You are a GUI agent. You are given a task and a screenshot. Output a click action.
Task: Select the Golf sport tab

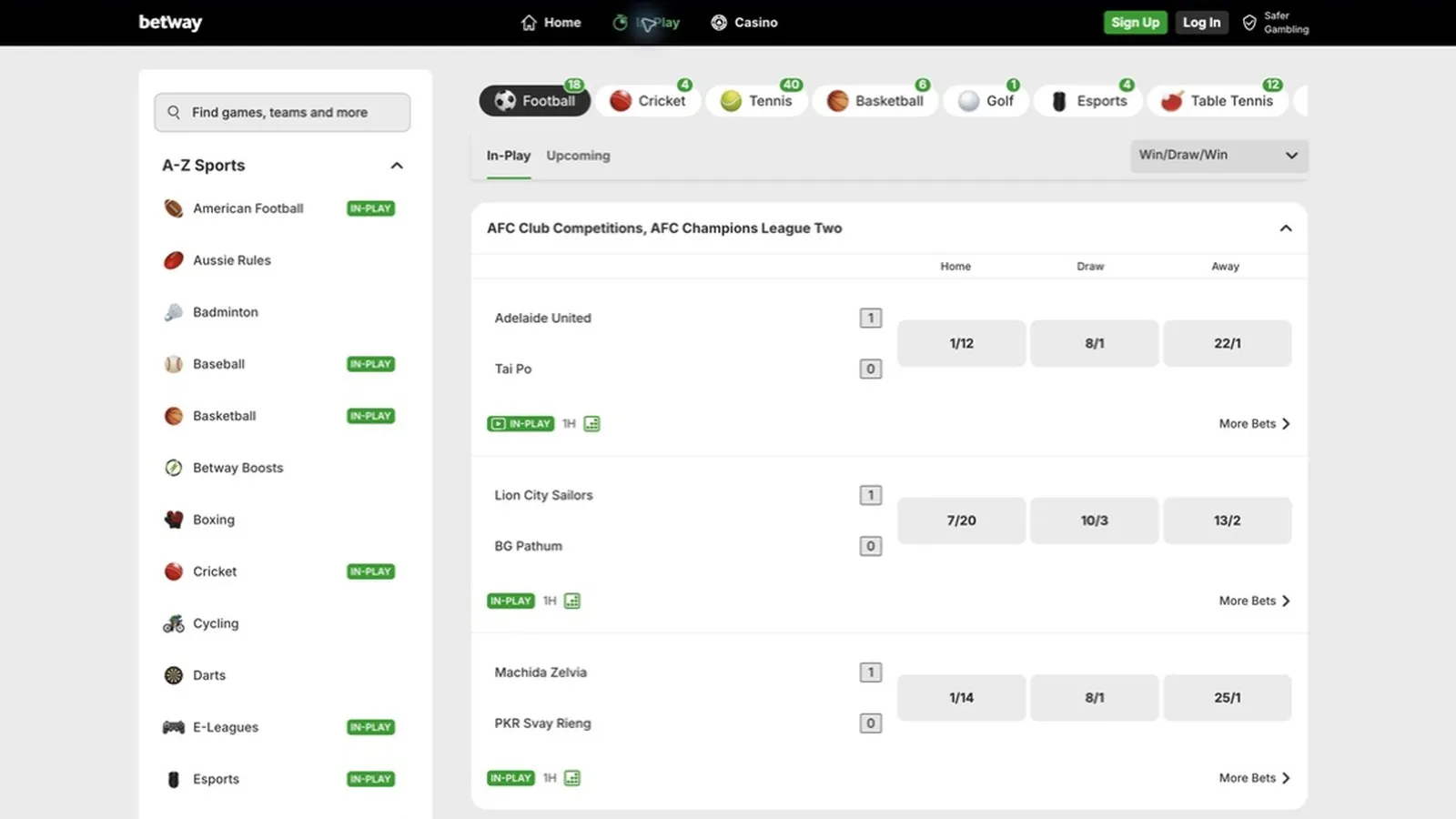(x=986, y=100)
